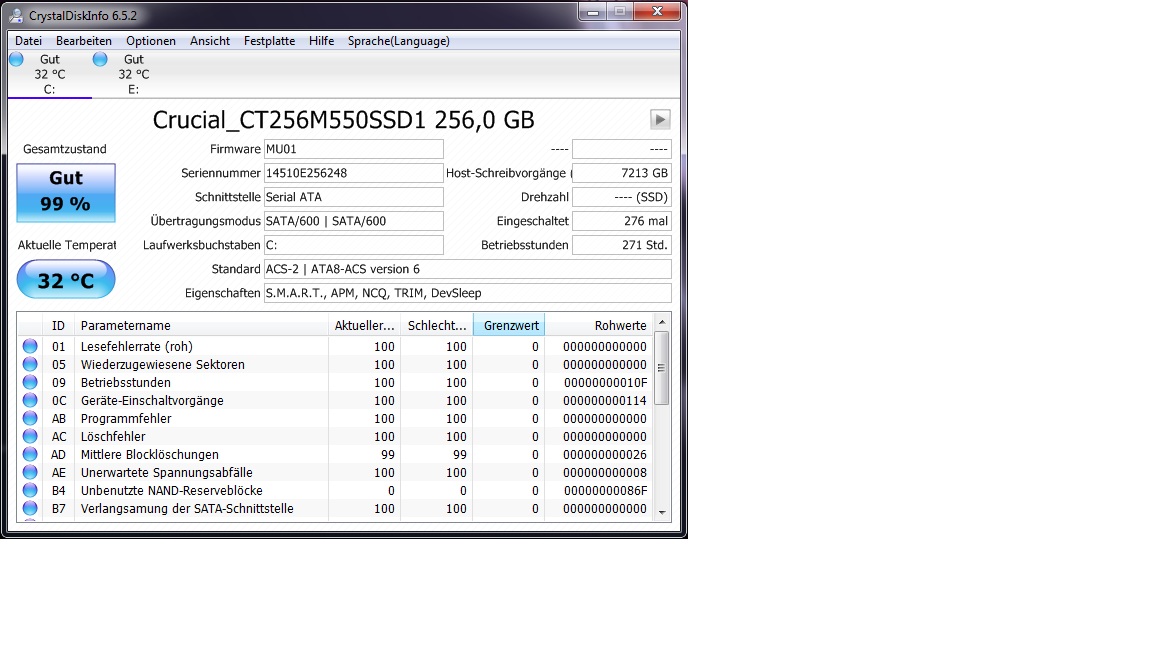Click Eingeschaltet value 276 mal
Viewport: 1152px width, 648px height.
pyautogui.click(x=622, y=221)
